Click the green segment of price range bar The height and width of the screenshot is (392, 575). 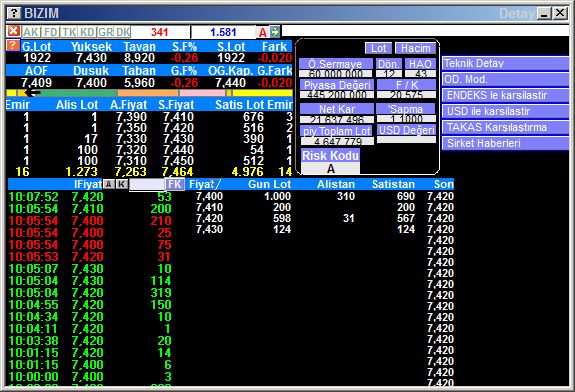[x=78, y=93]
